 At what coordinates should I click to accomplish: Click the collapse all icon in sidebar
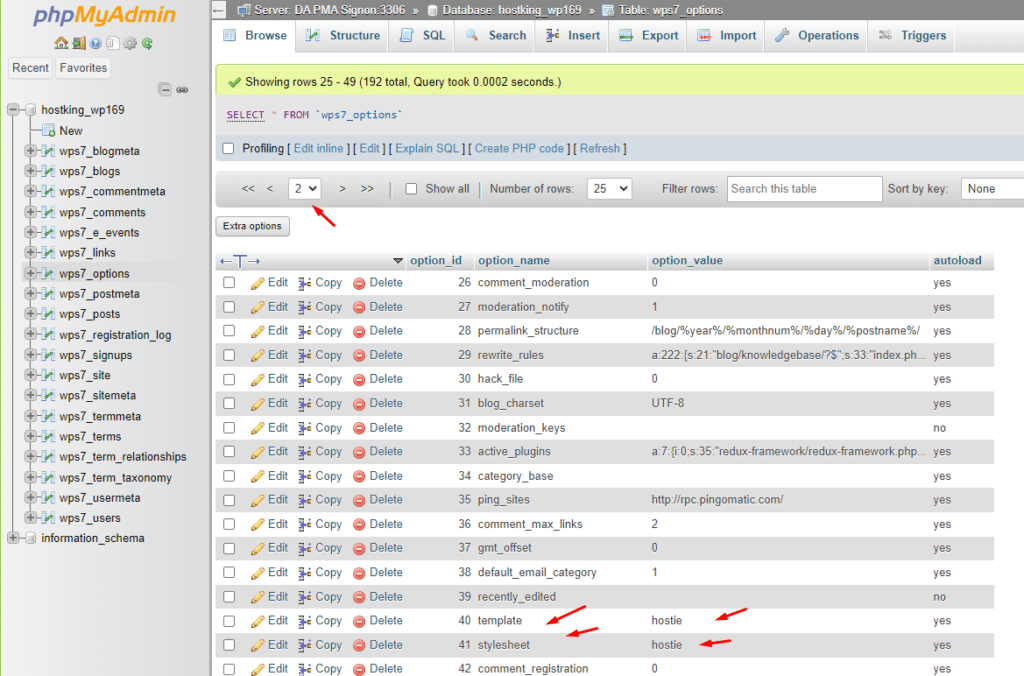pos(165,89)
